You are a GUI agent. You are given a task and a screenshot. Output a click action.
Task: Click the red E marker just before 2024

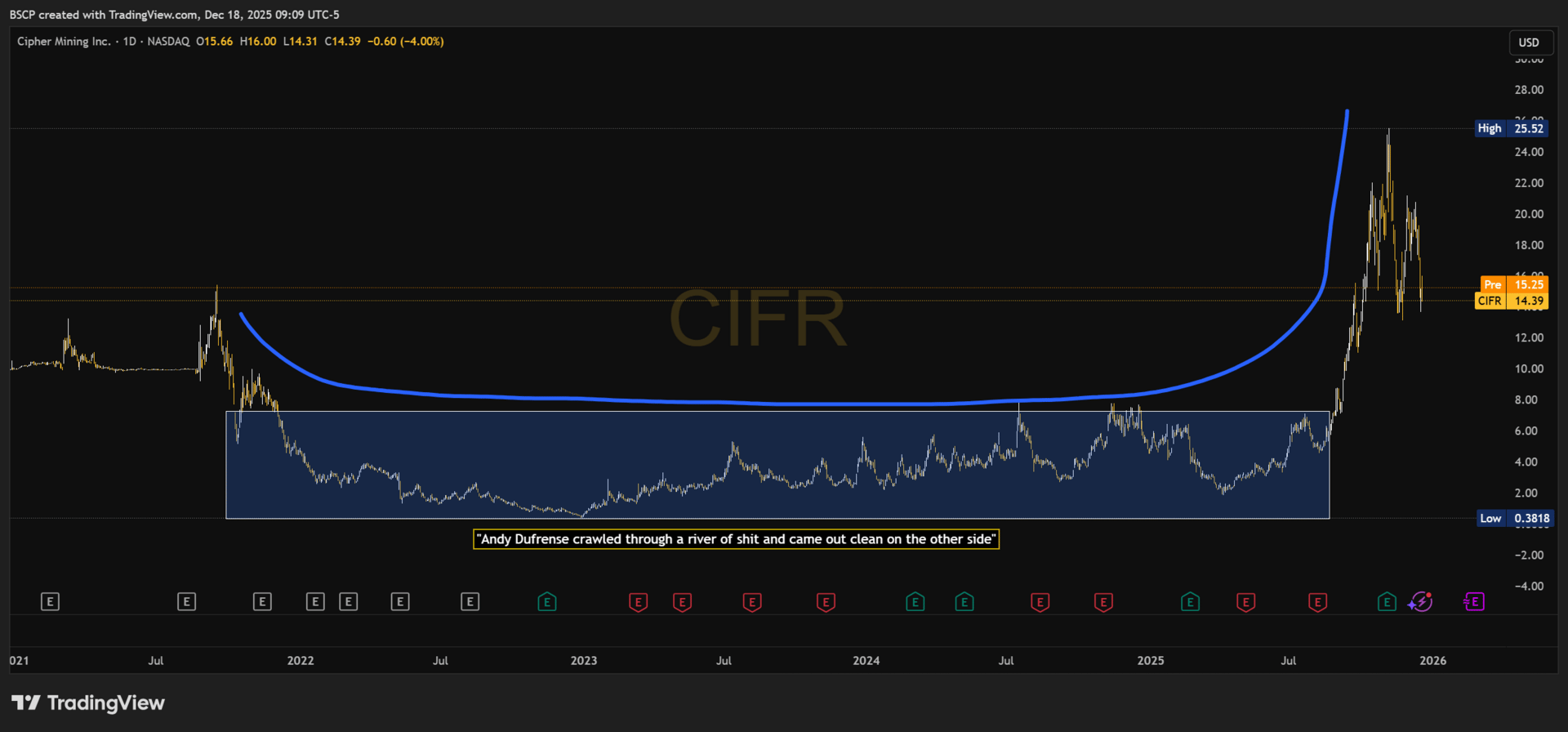[826, 602]
